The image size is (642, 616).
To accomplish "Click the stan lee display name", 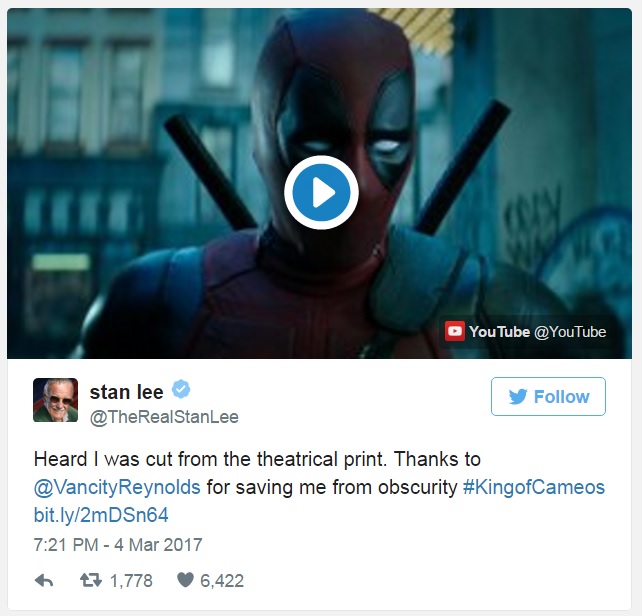I will pos(127,392).
